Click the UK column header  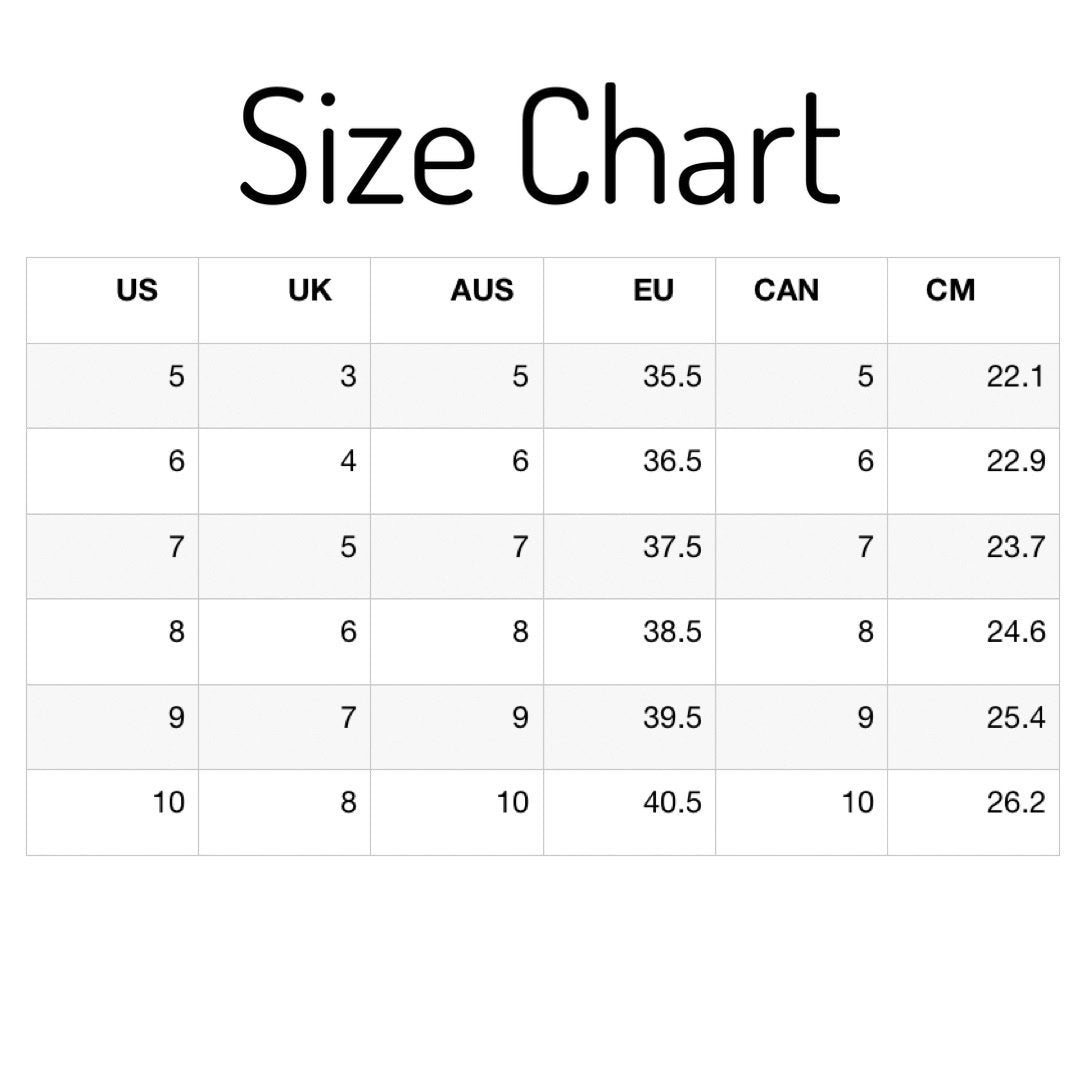click(310, 290)
